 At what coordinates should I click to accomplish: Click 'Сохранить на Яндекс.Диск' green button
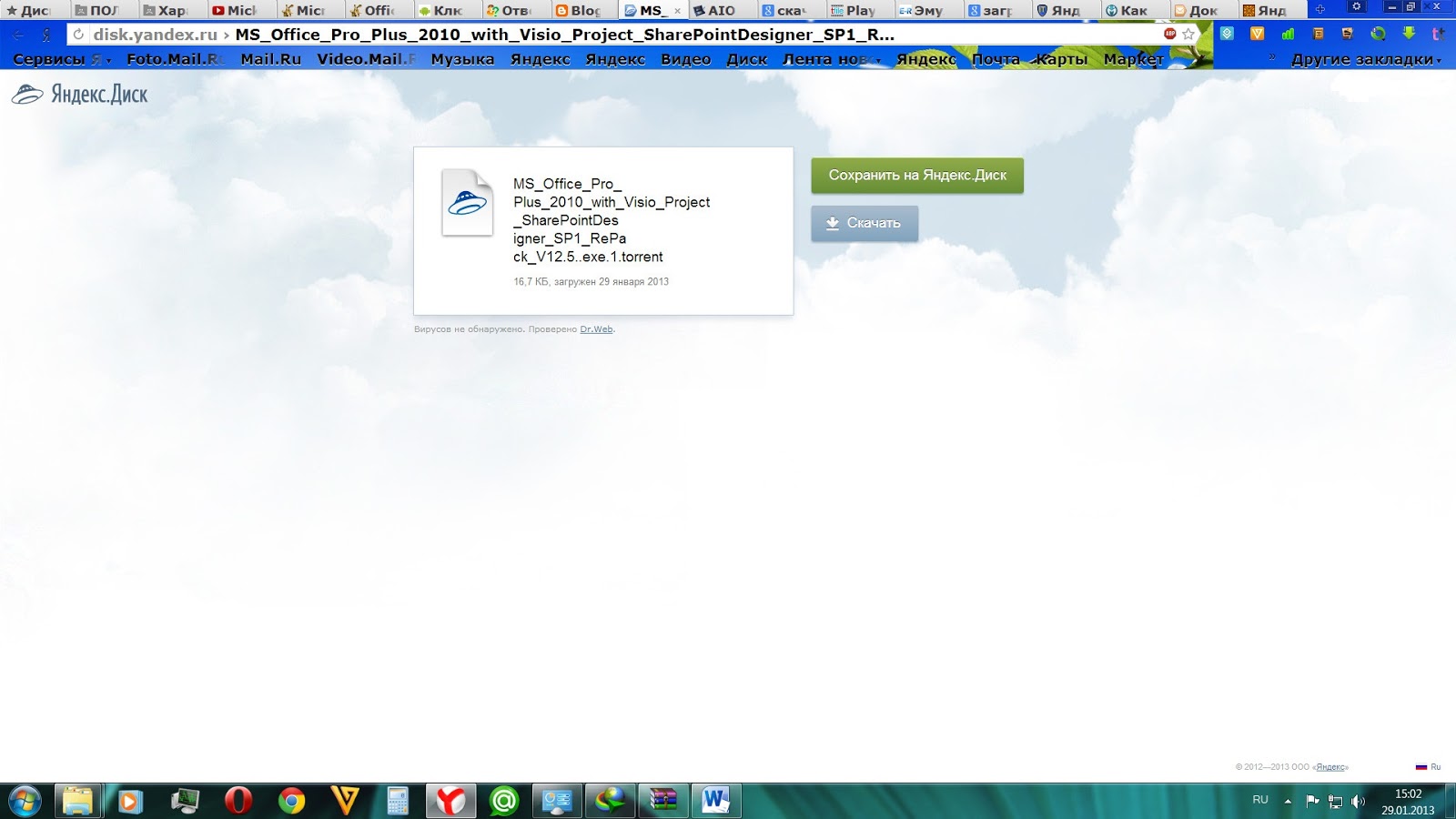click(x=917, y=176)
